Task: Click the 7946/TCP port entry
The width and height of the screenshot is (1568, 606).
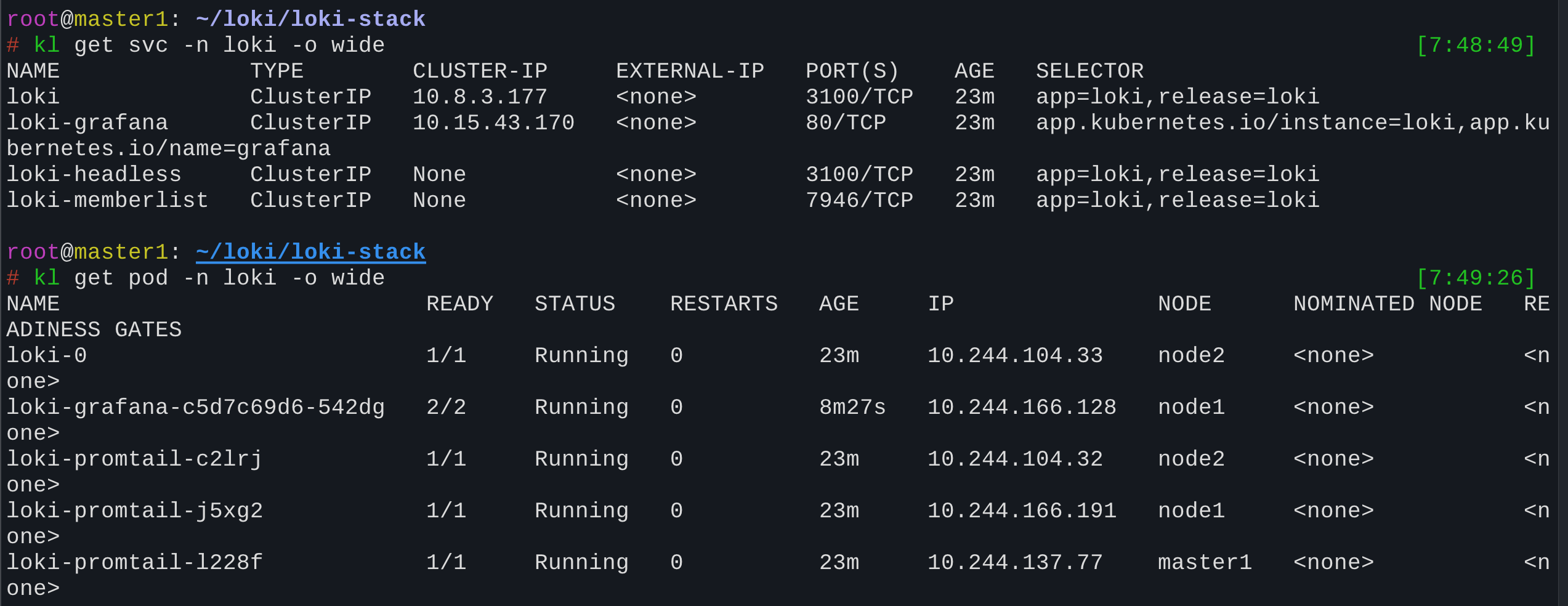Action: click(x=859, y=200)
